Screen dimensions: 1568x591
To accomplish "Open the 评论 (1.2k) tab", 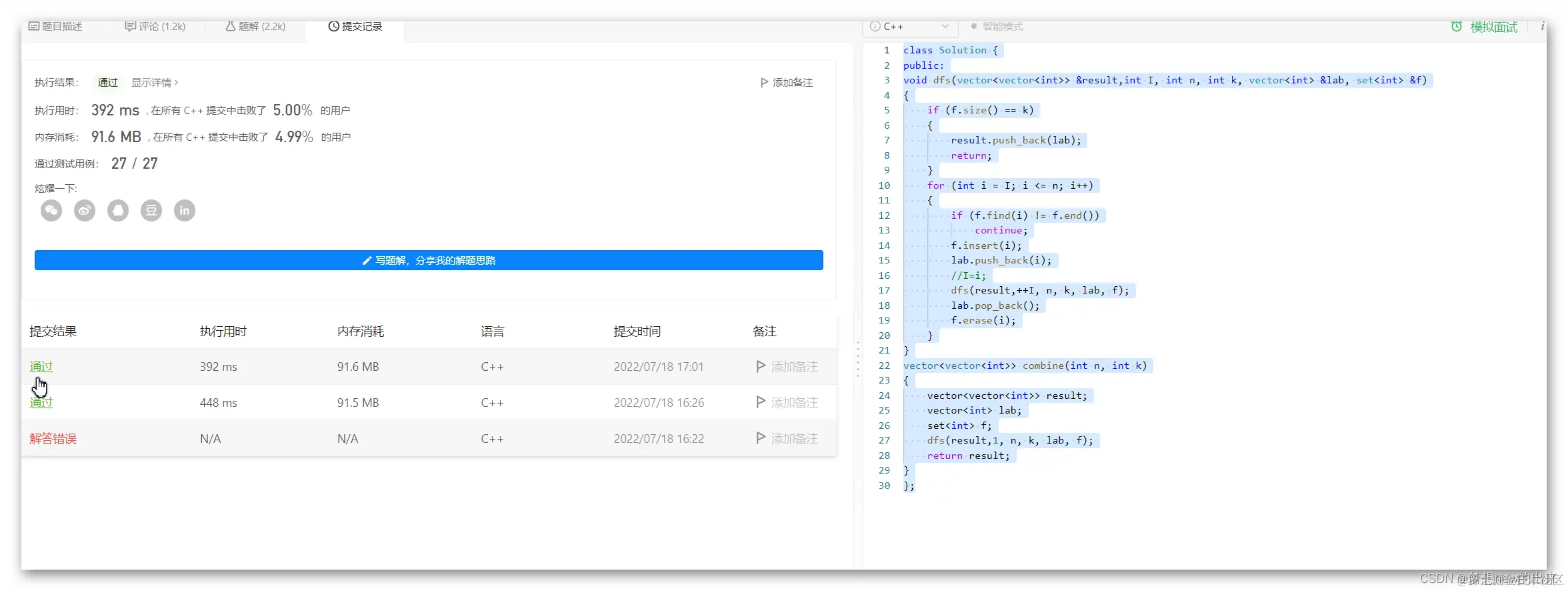I will tap(155, 27).
